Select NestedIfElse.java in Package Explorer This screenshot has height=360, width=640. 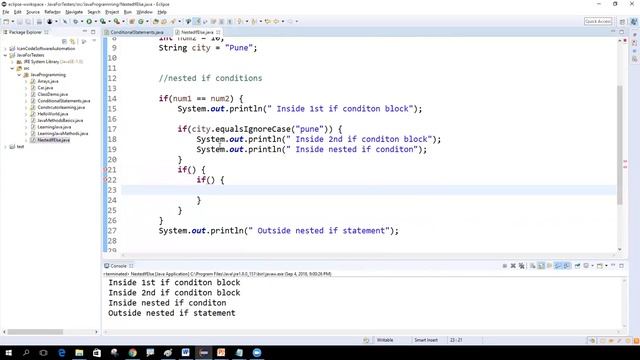(53, 140)
